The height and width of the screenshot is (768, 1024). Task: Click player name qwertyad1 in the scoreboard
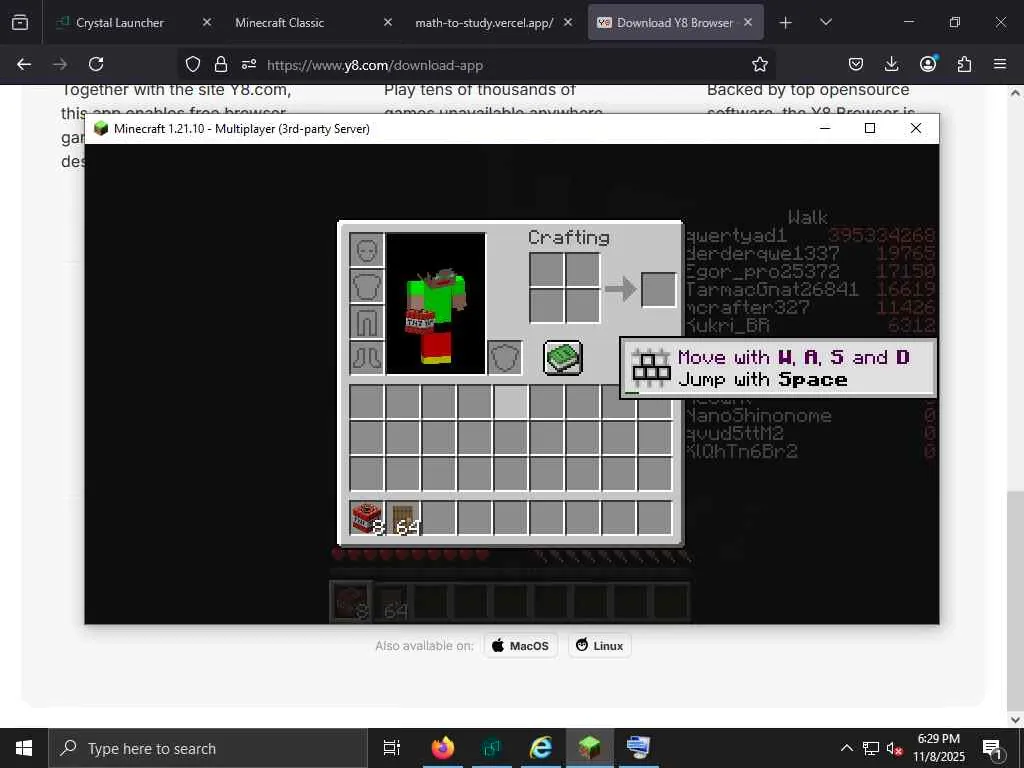(737, 235)
